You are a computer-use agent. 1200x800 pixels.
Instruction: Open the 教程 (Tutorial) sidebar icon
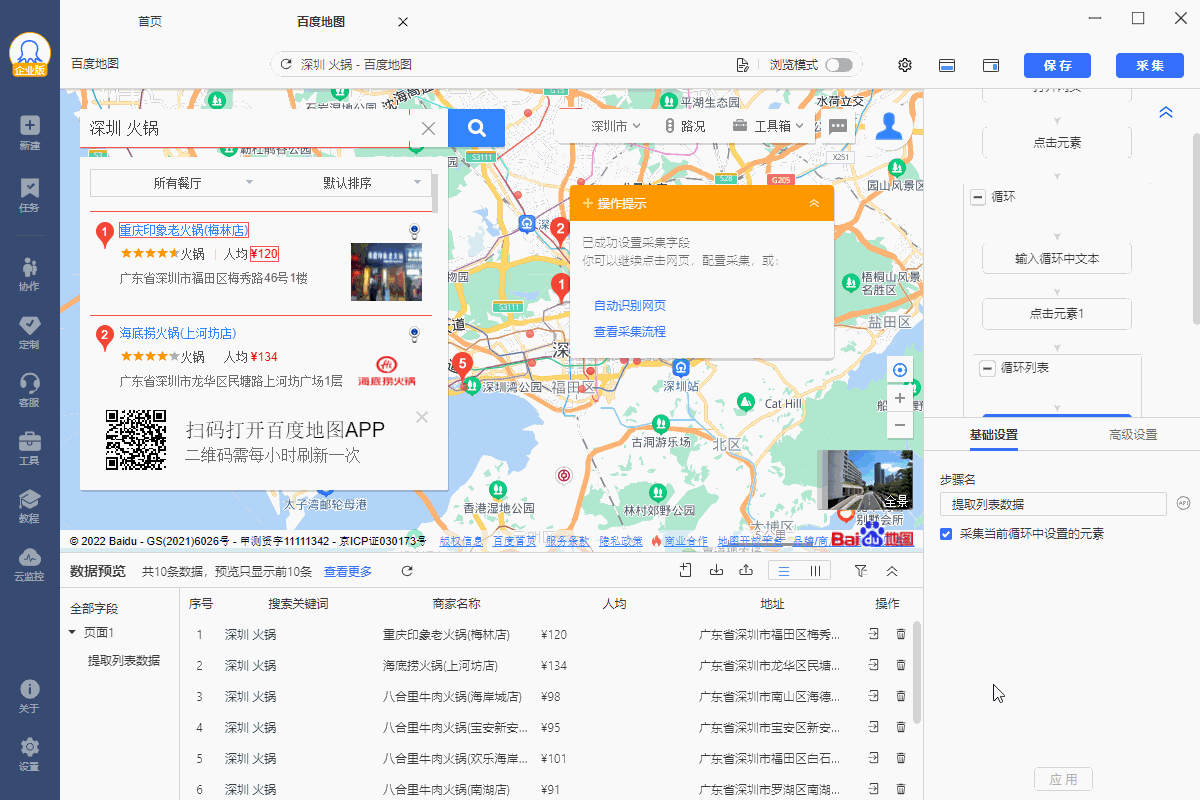click(x=29, y=506)
